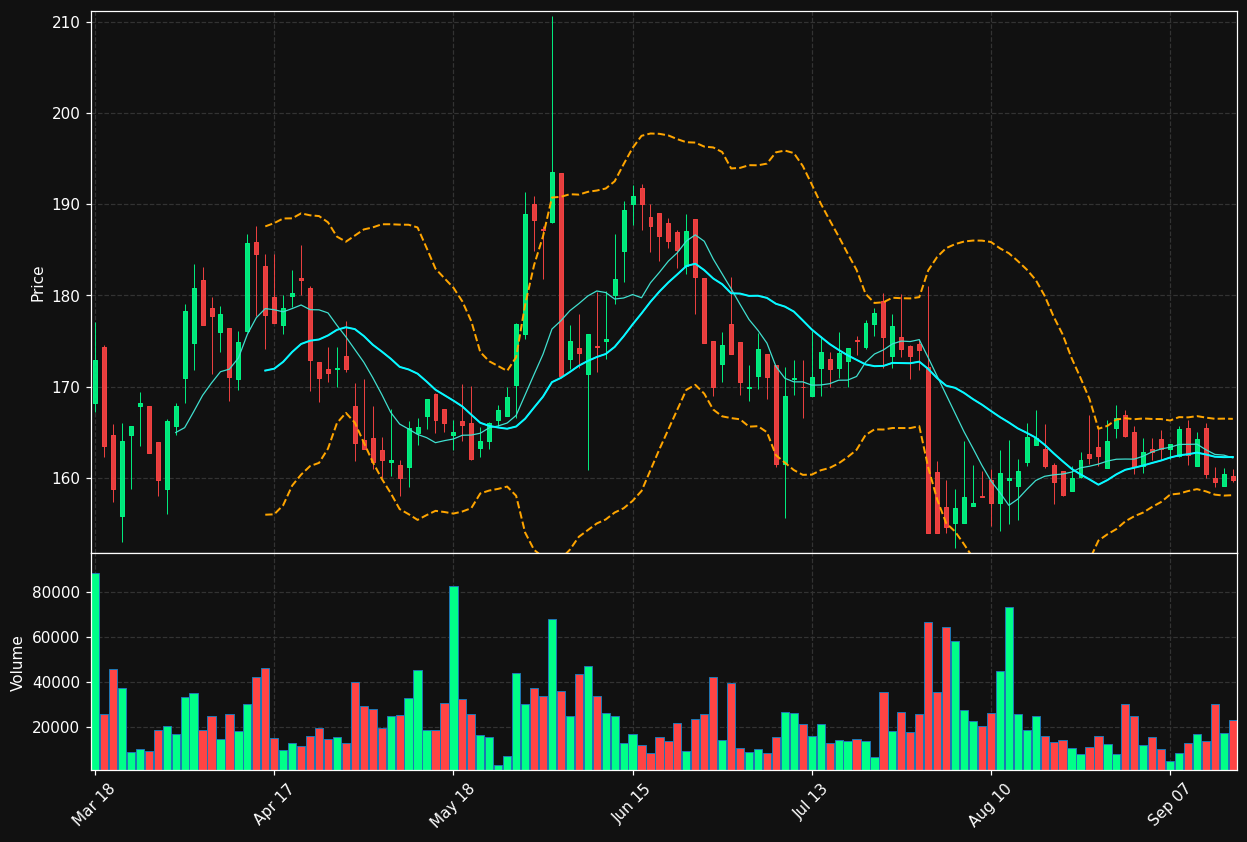Click the Apr 17 date label
The width and height of the screenshot is (1247, 842).
click(273, 805)
